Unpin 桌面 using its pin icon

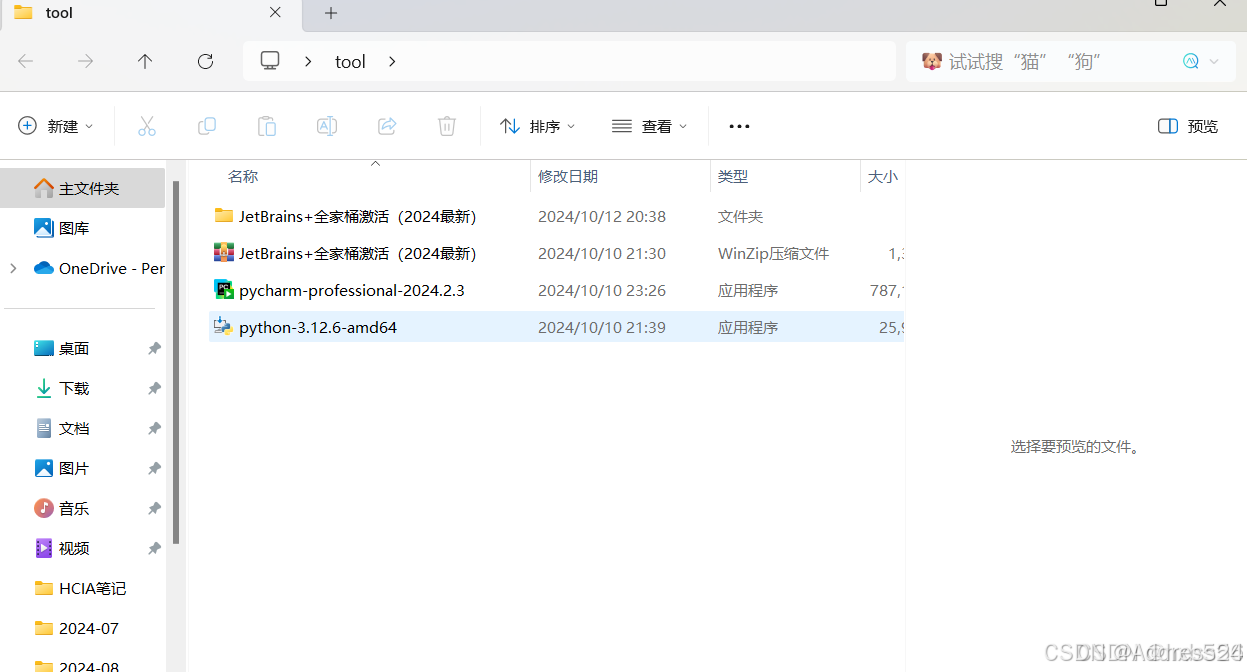[154, 348]
